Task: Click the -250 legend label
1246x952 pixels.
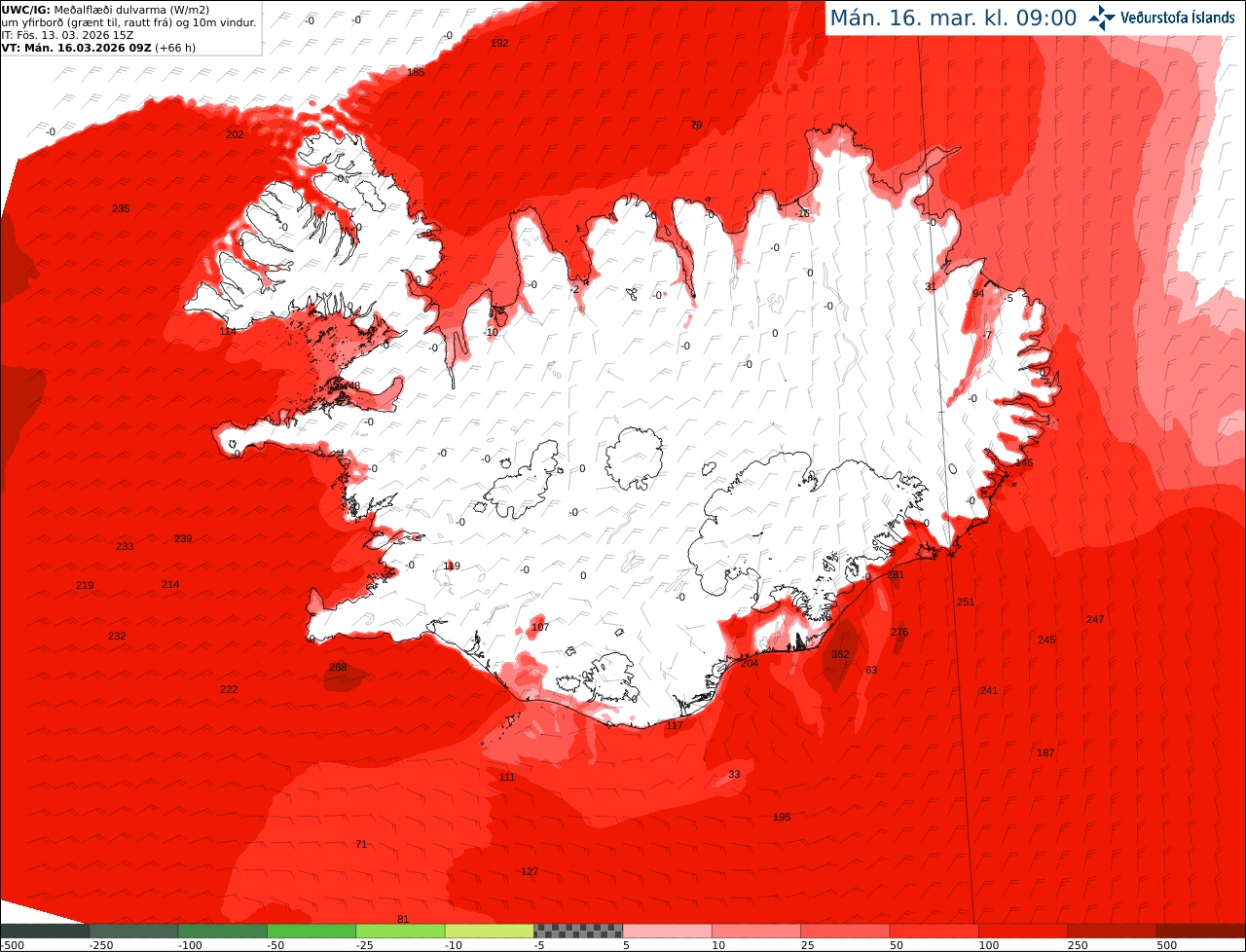Action: [101, 945]
